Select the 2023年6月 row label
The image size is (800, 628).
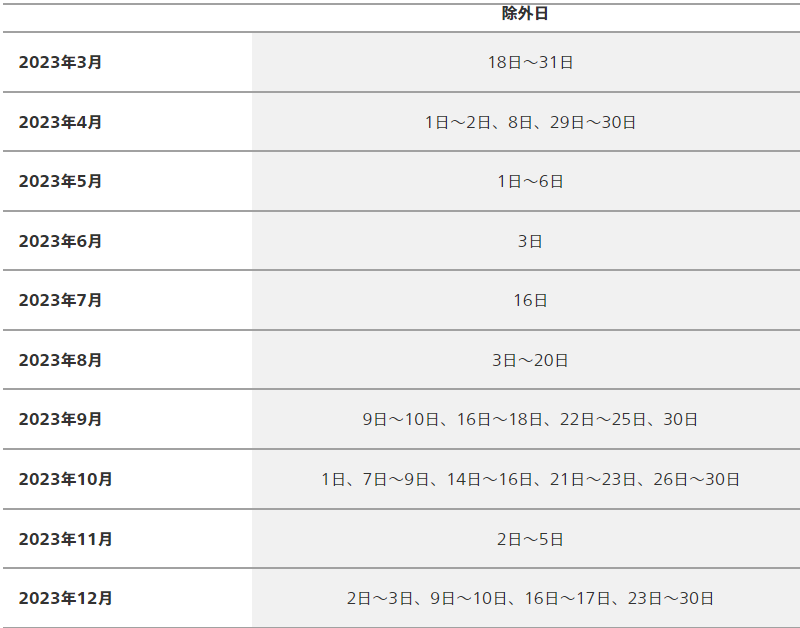pyautogui.click(x=60, y=241)
